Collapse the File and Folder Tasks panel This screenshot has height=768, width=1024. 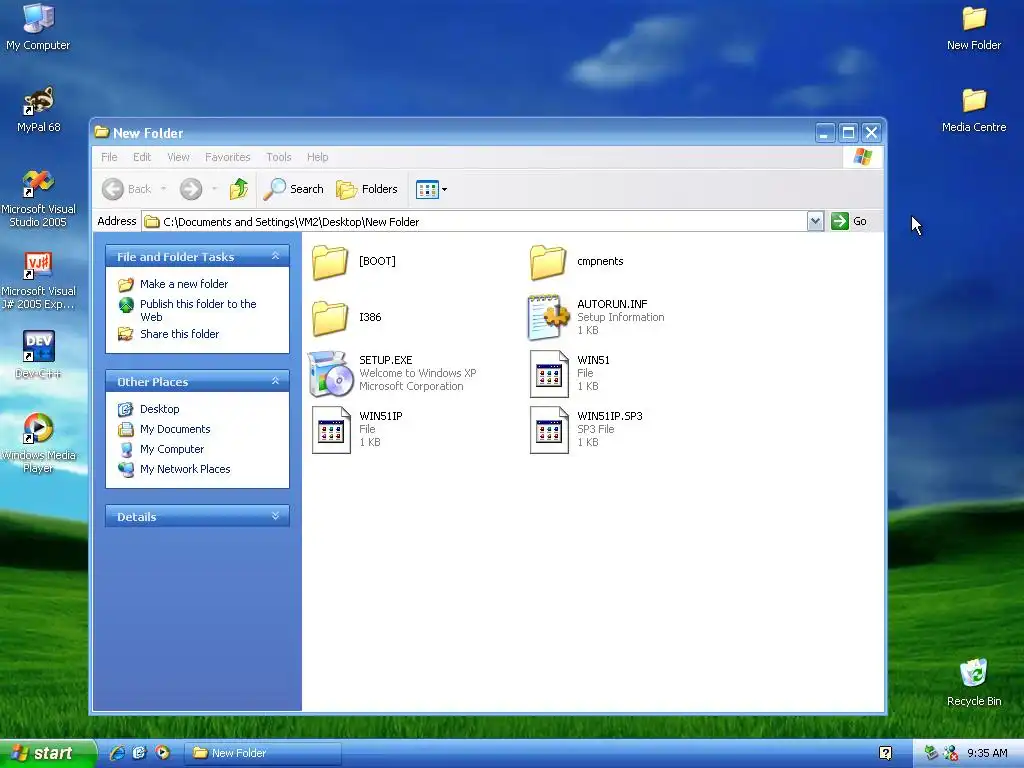276,256
